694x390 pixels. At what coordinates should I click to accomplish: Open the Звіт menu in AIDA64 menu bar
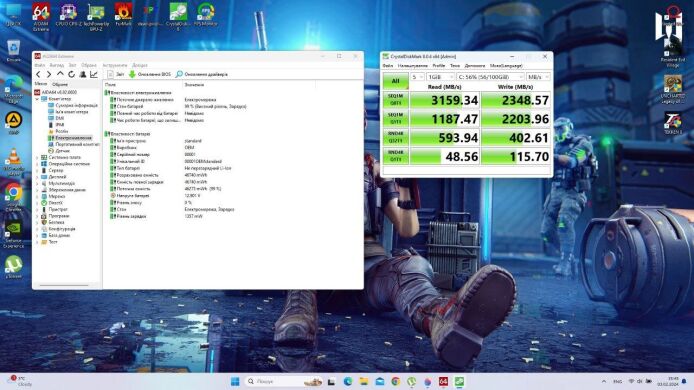coord(73,65)
